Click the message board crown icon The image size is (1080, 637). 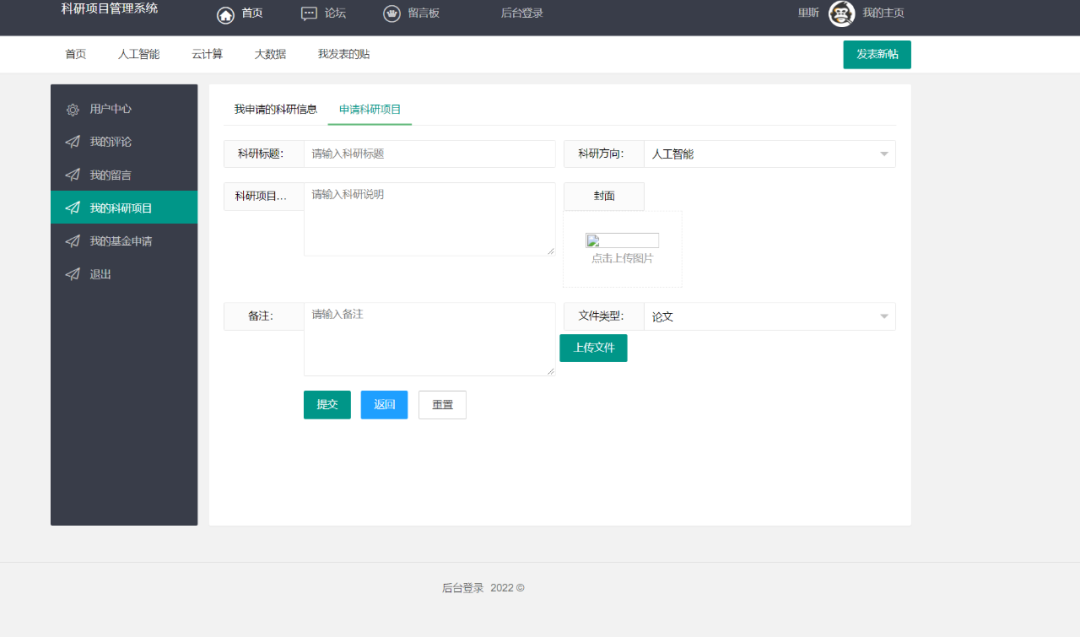pyautogui.click(x=391, y=14)
